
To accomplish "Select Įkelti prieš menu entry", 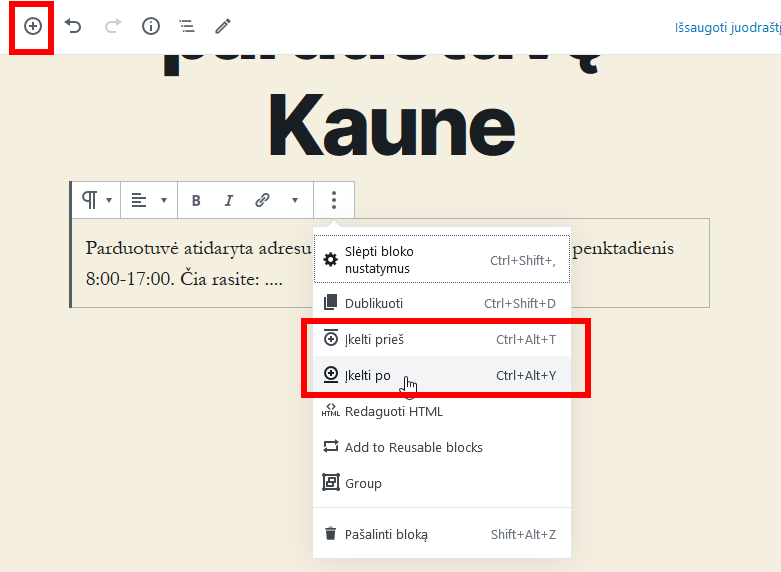I will (442, 339).
